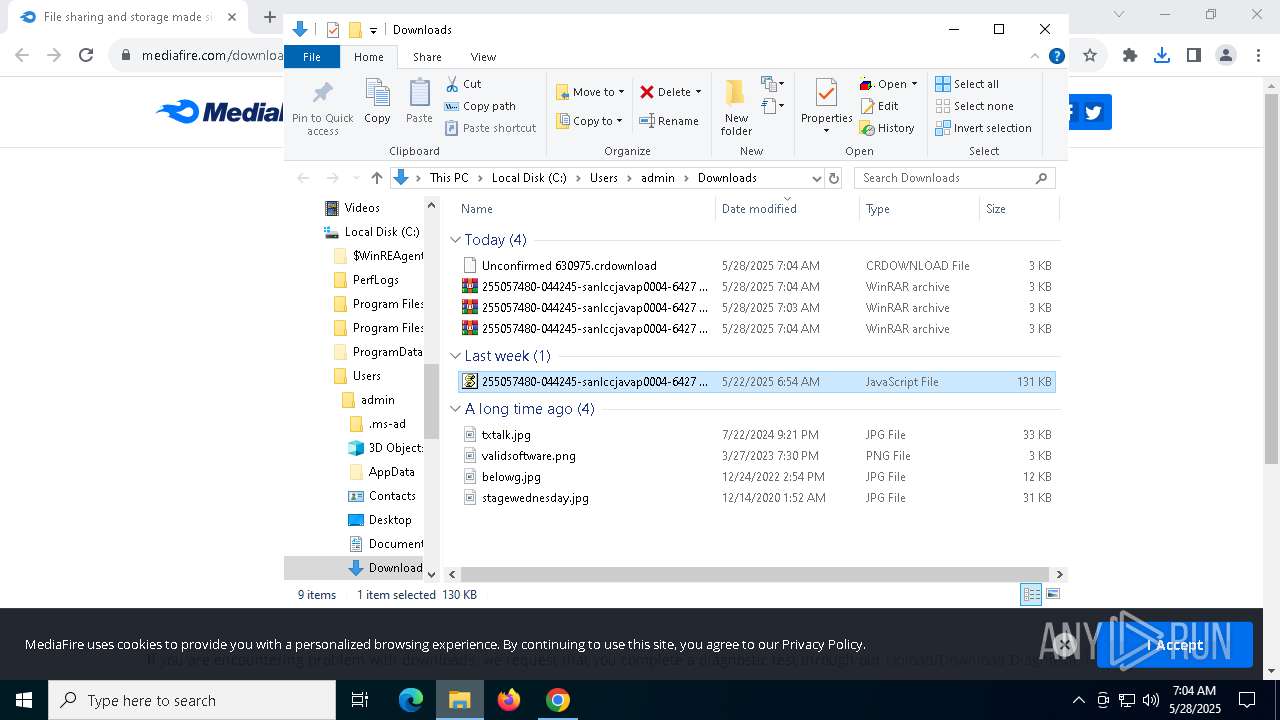Collapse the Today group
The image size is (1280, 720).
(455, 240)
